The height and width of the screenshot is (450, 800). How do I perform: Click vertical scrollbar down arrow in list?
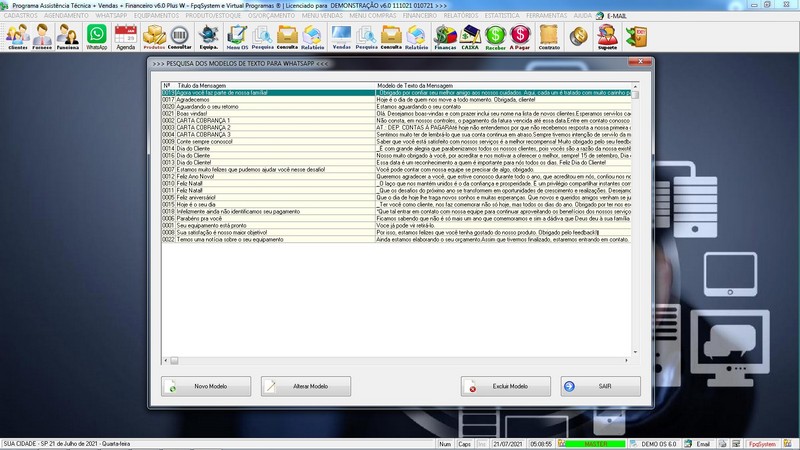(x=635, y=352)
